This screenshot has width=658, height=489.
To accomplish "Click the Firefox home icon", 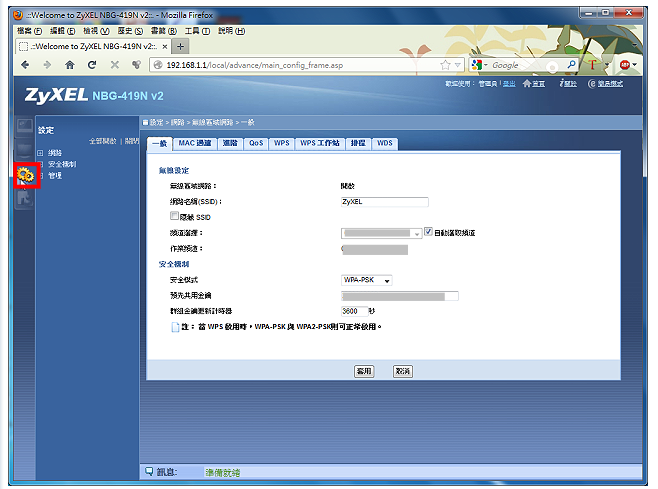I will (70, 65).
